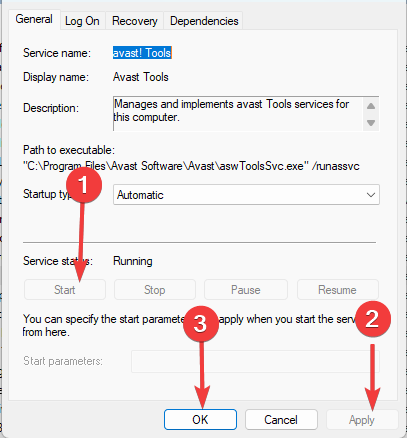Click the Cancel button
407x438 pixels.
(x=281, y=420)
